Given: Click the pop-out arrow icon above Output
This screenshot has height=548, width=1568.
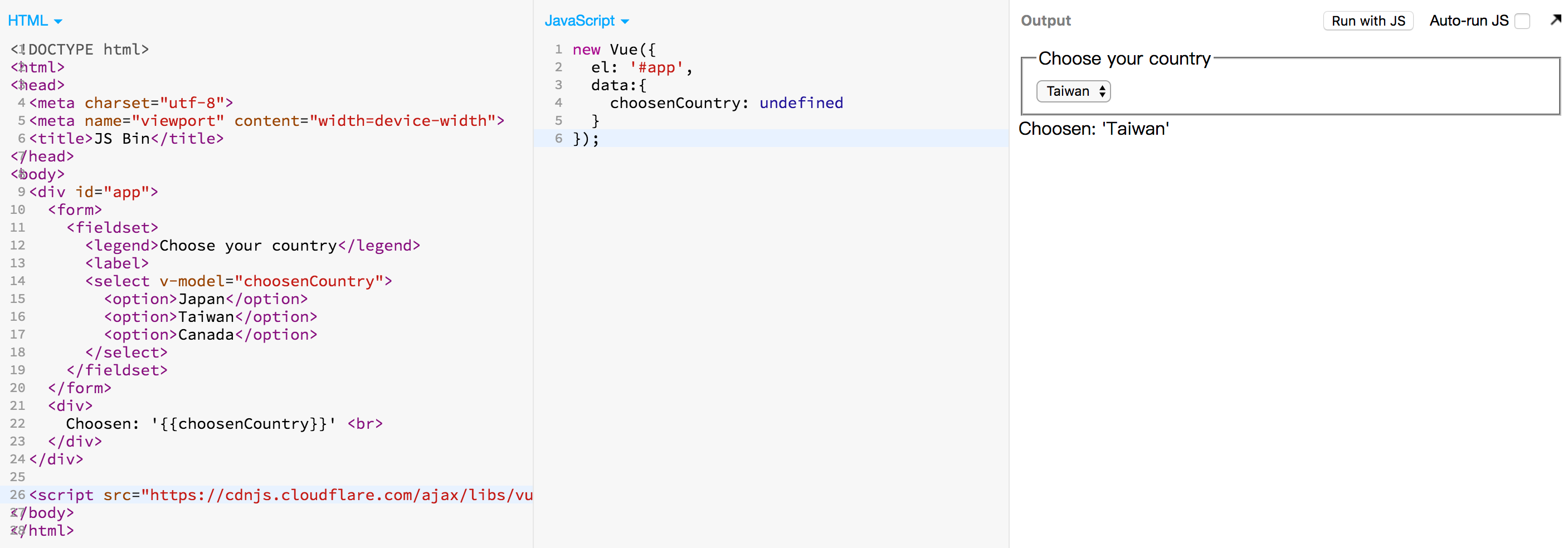Looking at the screenshot, I should tap(1556, 20).
